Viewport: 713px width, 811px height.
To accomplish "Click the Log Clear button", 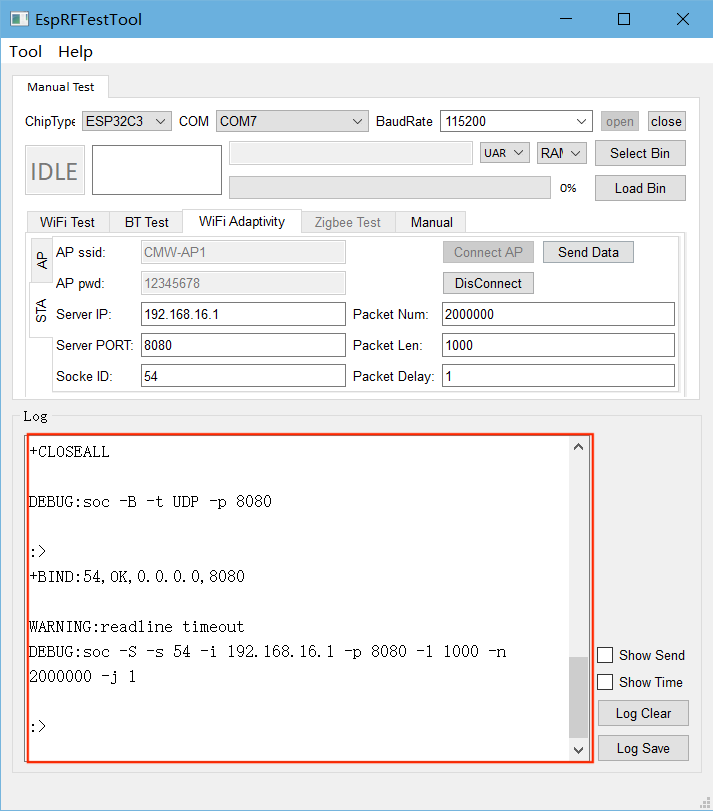I will coord(643,713).
